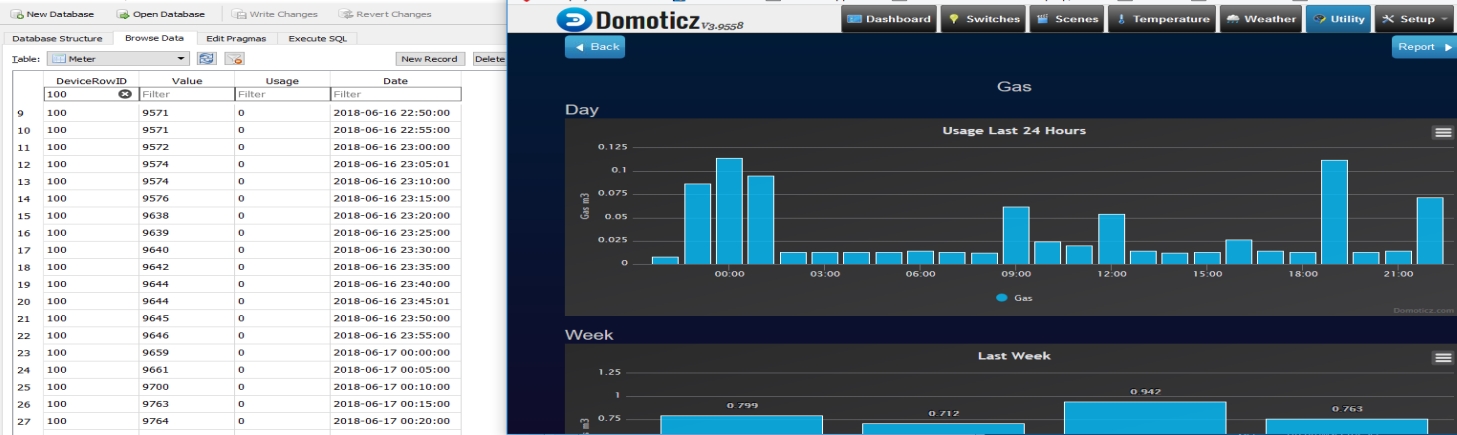Click the Back button
This screenshot has width=1457, height=435.
pyautogui.click(x=595, y=47)
